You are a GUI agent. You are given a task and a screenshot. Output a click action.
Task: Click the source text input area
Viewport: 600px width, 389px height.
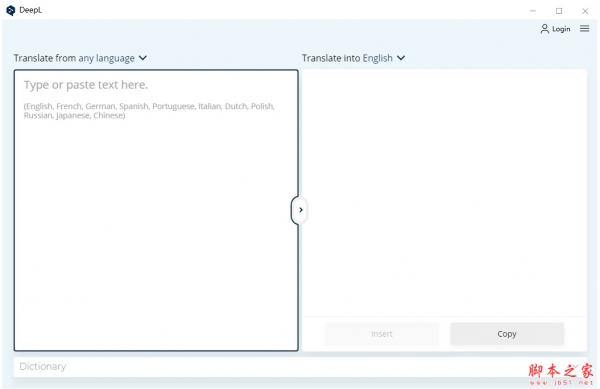click(x=156, y=210)
